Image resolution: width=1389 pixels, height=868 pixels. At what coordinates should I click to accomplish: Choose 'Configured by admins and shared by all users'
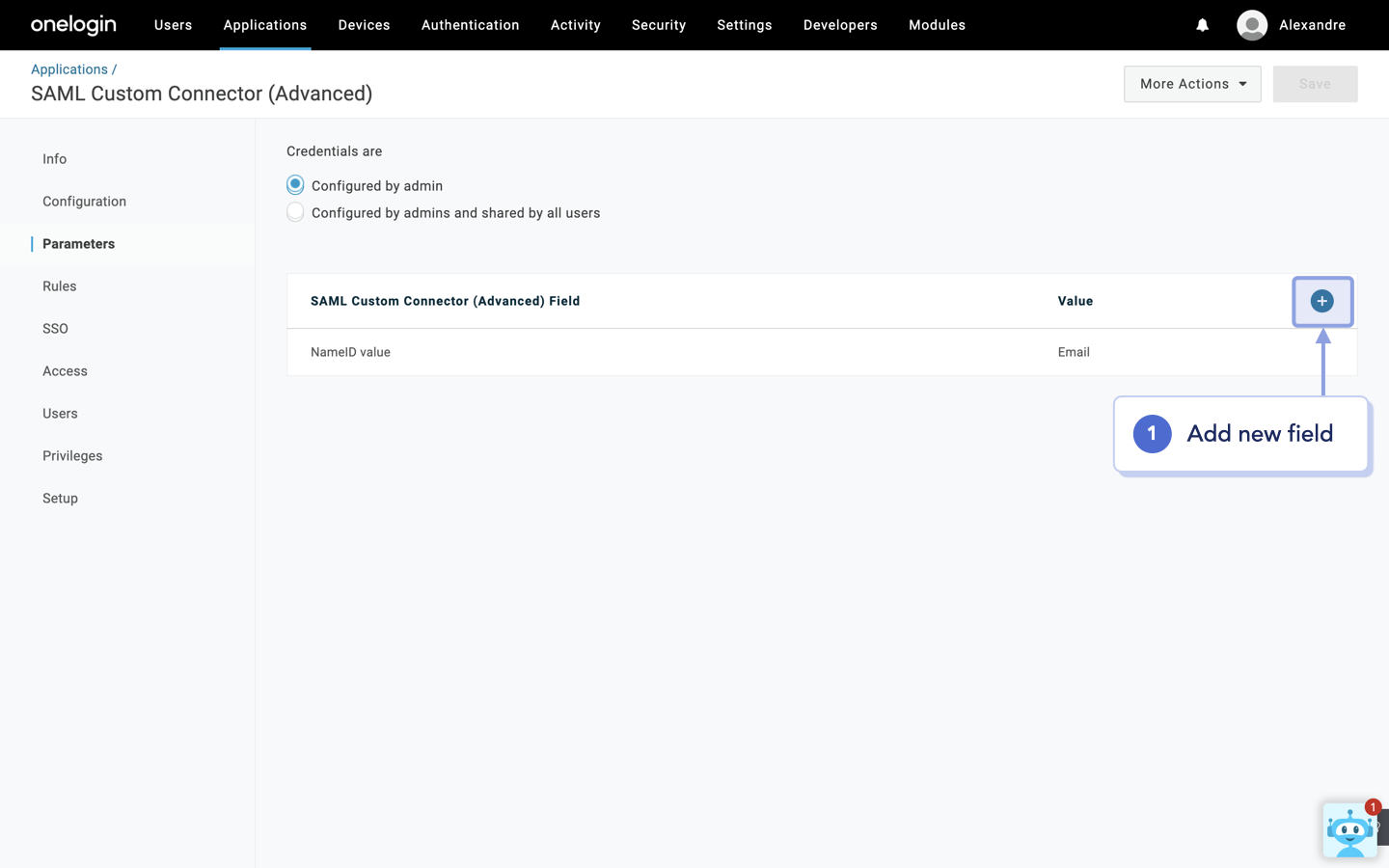tap(295, 212)
